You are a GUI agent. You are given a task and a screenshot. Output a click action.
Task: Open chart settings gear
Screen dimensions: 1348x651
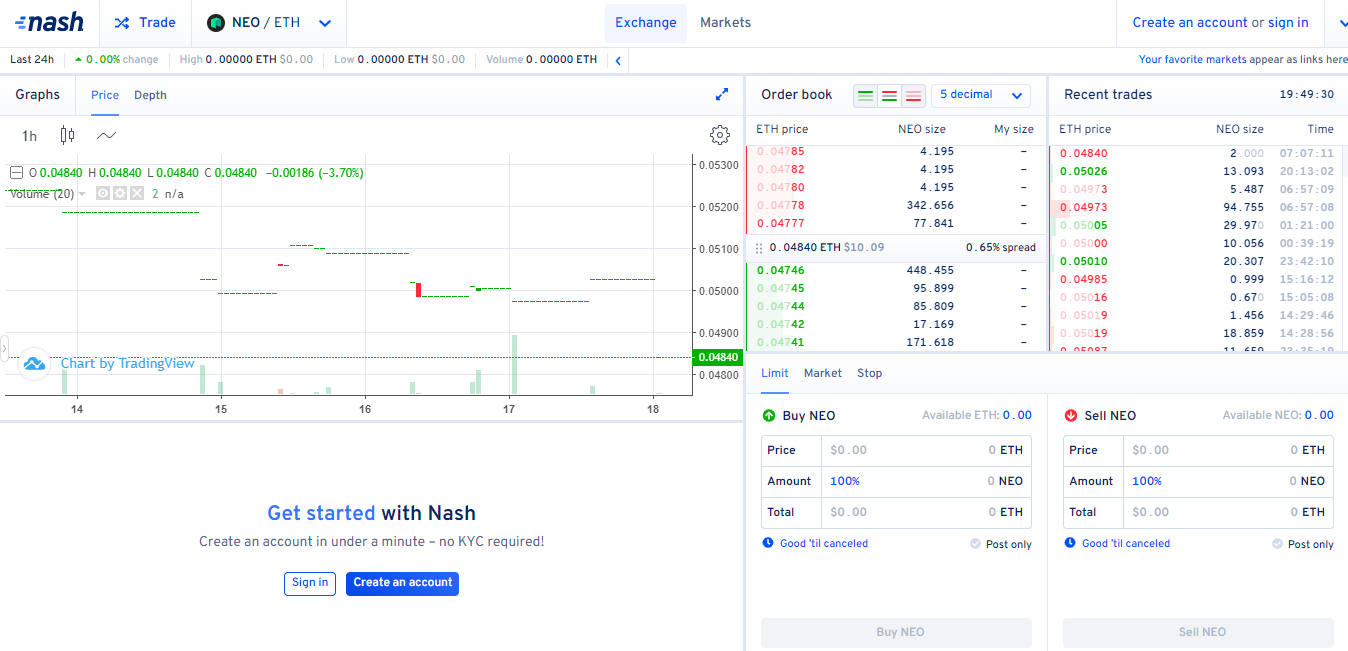[719, 135]
